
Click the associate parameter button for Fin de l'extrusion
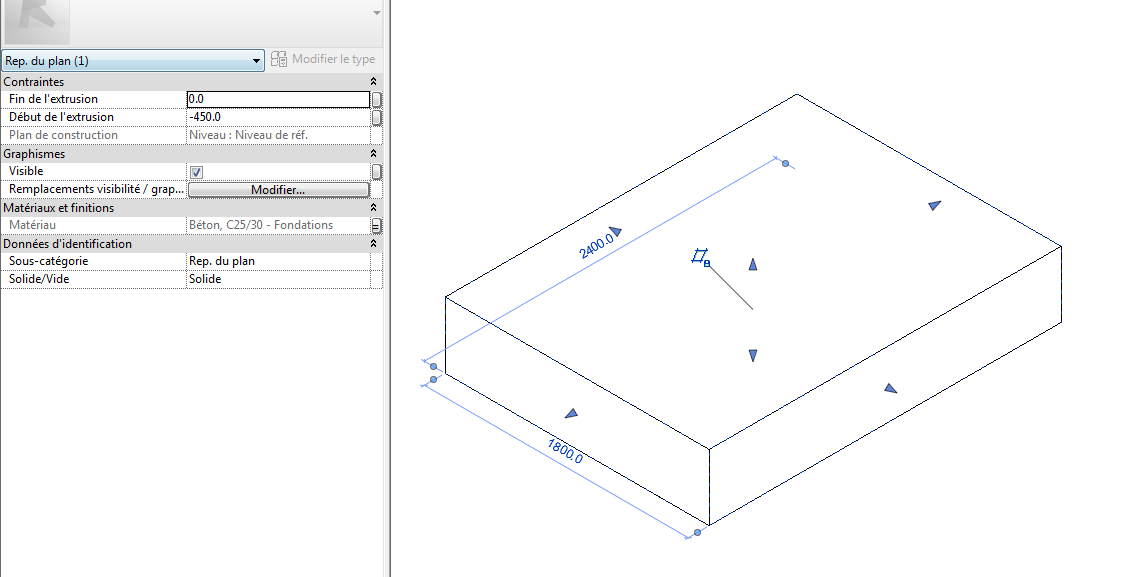377,100
